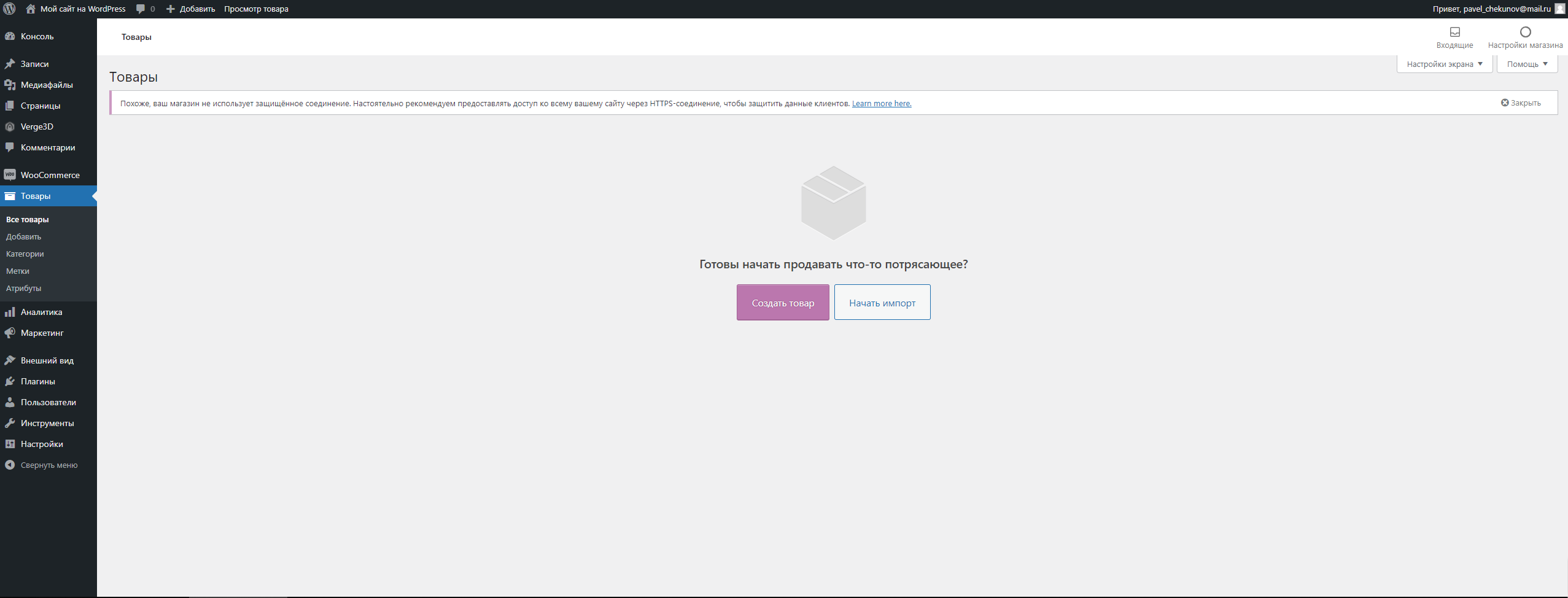Open the Медиафайлы menu item
Image resolution: width=1568 pixels, height=598 pixels.
(49, 85)
